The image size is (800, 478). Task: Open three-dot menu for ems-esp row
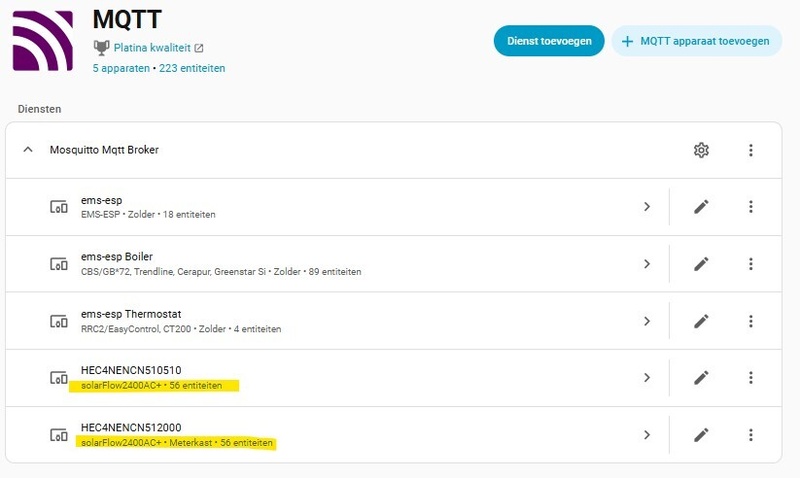point(751,207)
